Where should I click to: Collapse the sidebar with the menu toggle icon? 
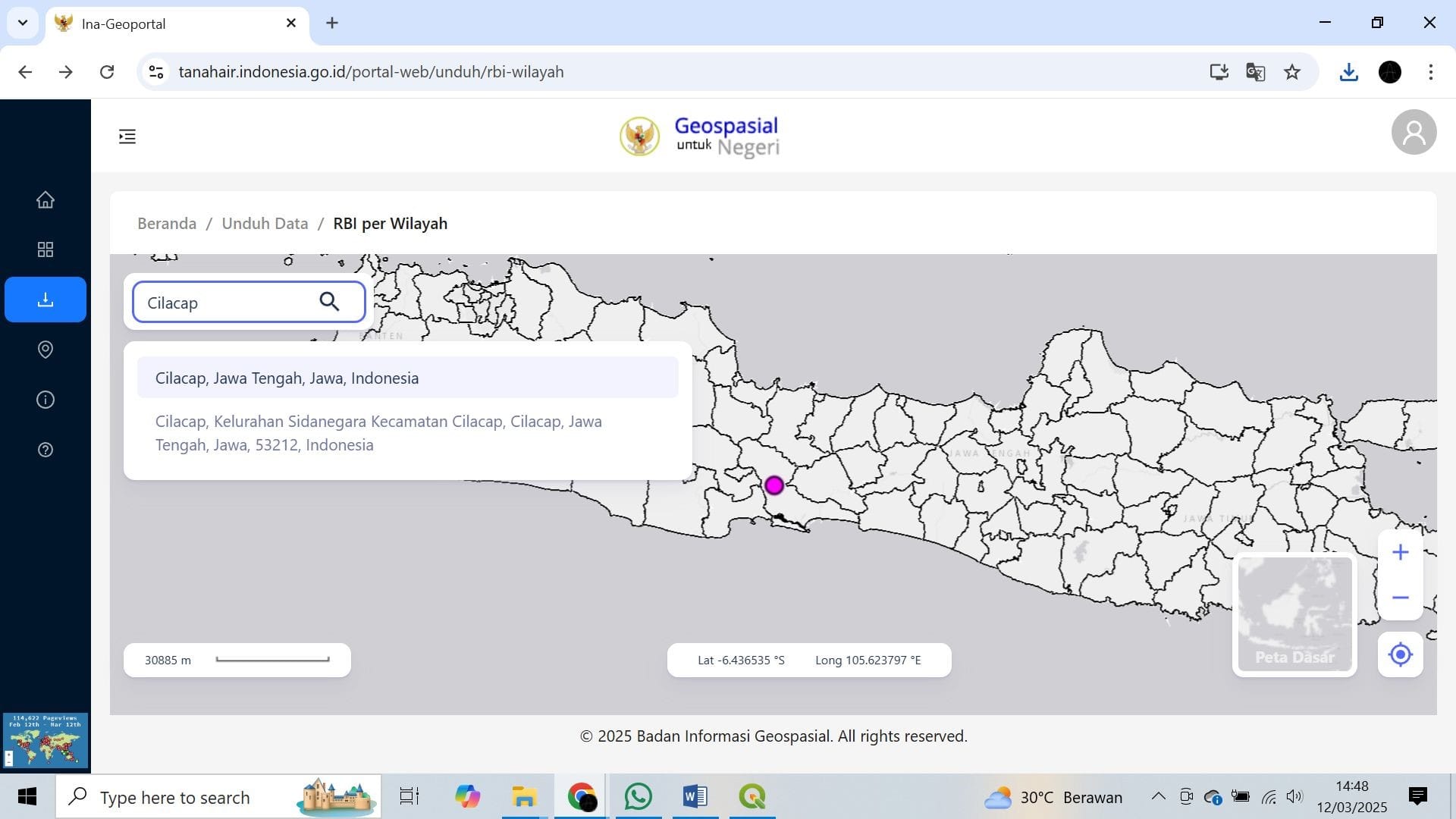click(127, 136)
